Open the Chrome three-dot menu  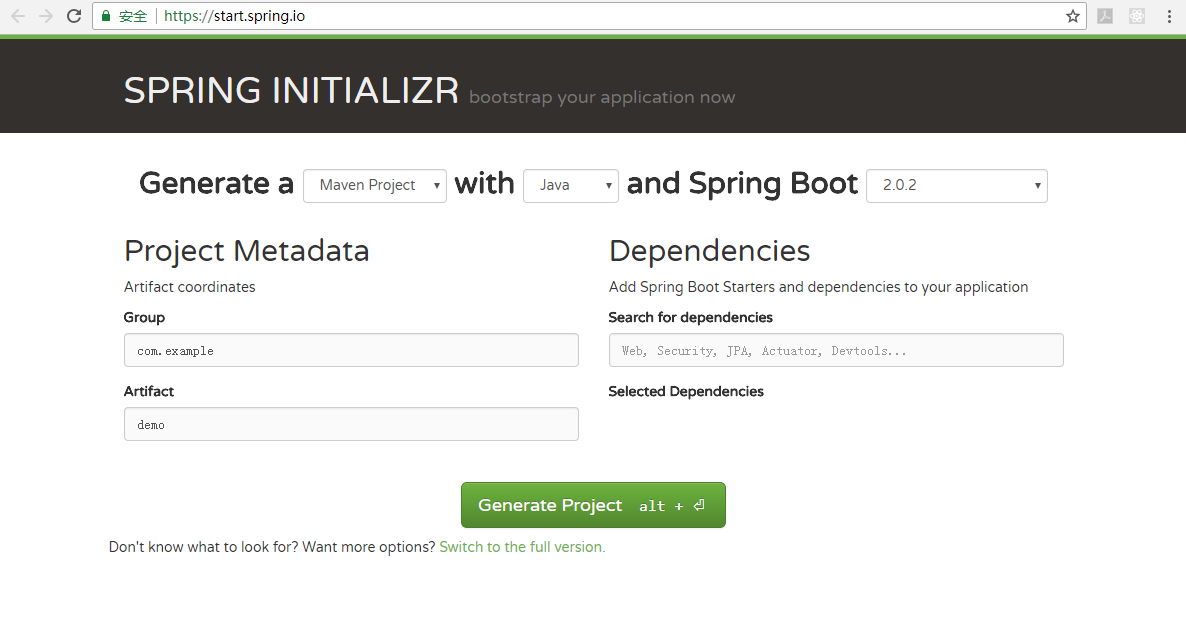coord(1168,16)
